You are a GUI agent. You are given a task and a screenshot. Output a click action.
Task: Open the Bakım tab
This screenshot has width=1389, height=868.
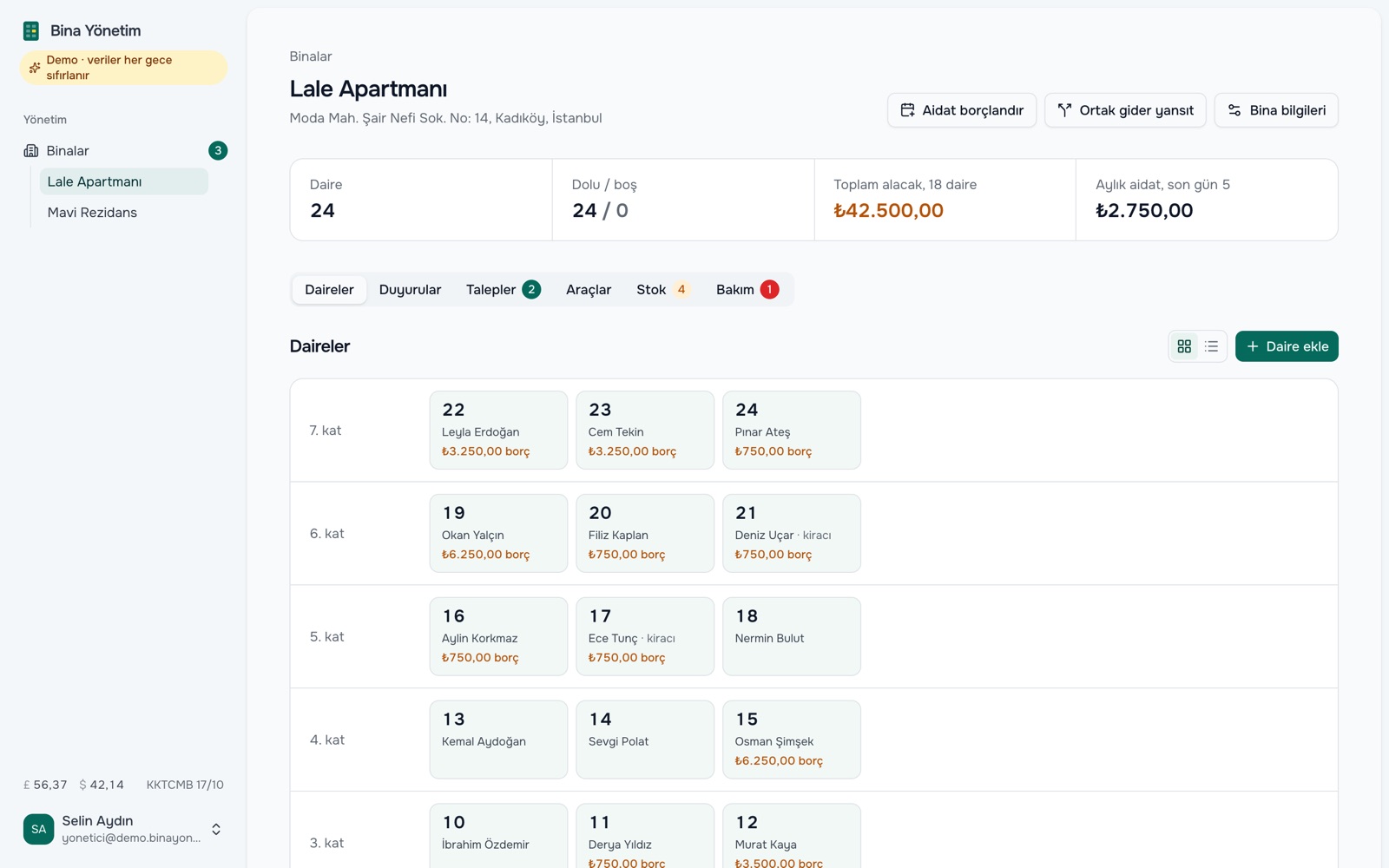[x=747, y=290]
